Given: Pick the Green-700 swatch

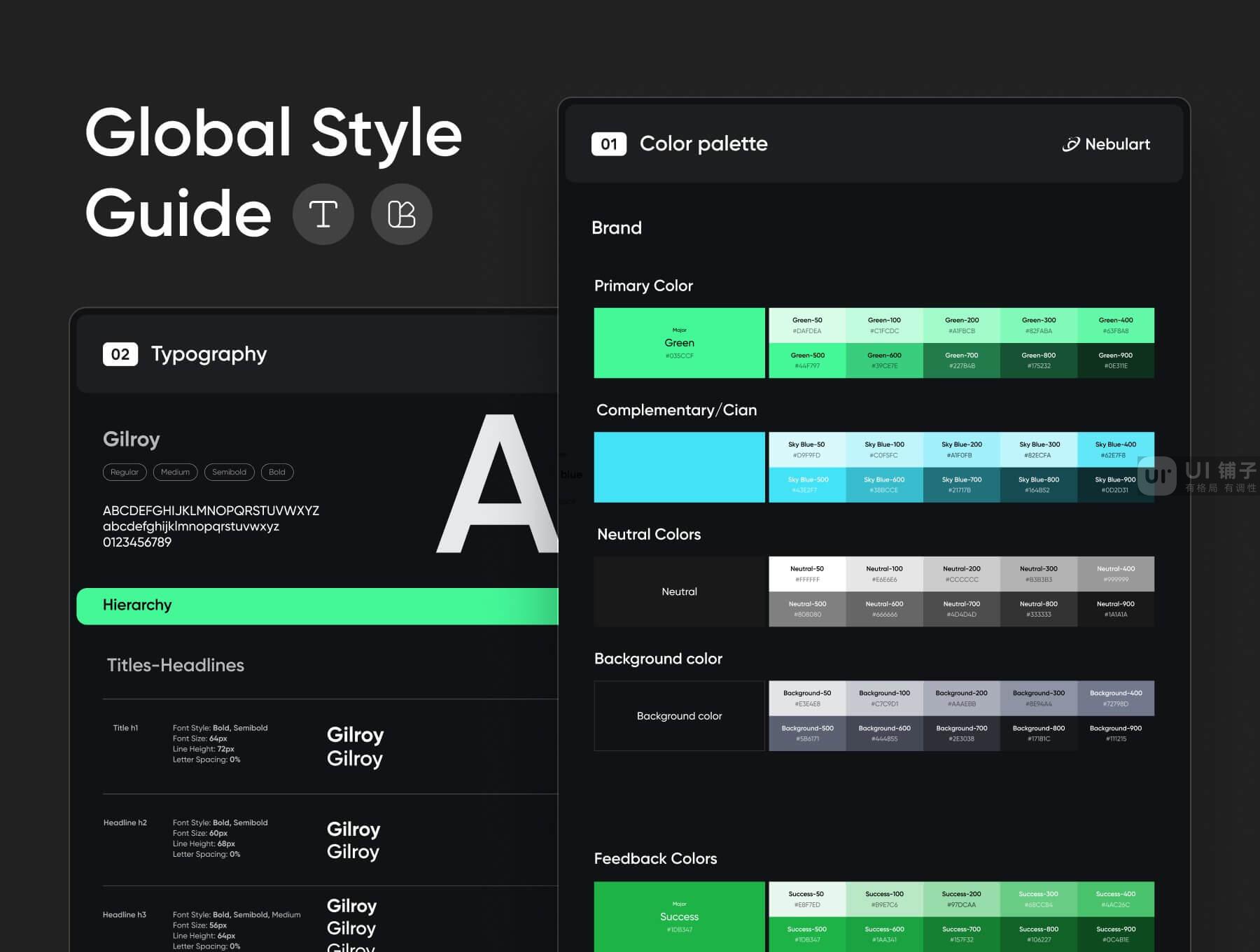Looking at the screenshot, I should click(x=962, y=360).
